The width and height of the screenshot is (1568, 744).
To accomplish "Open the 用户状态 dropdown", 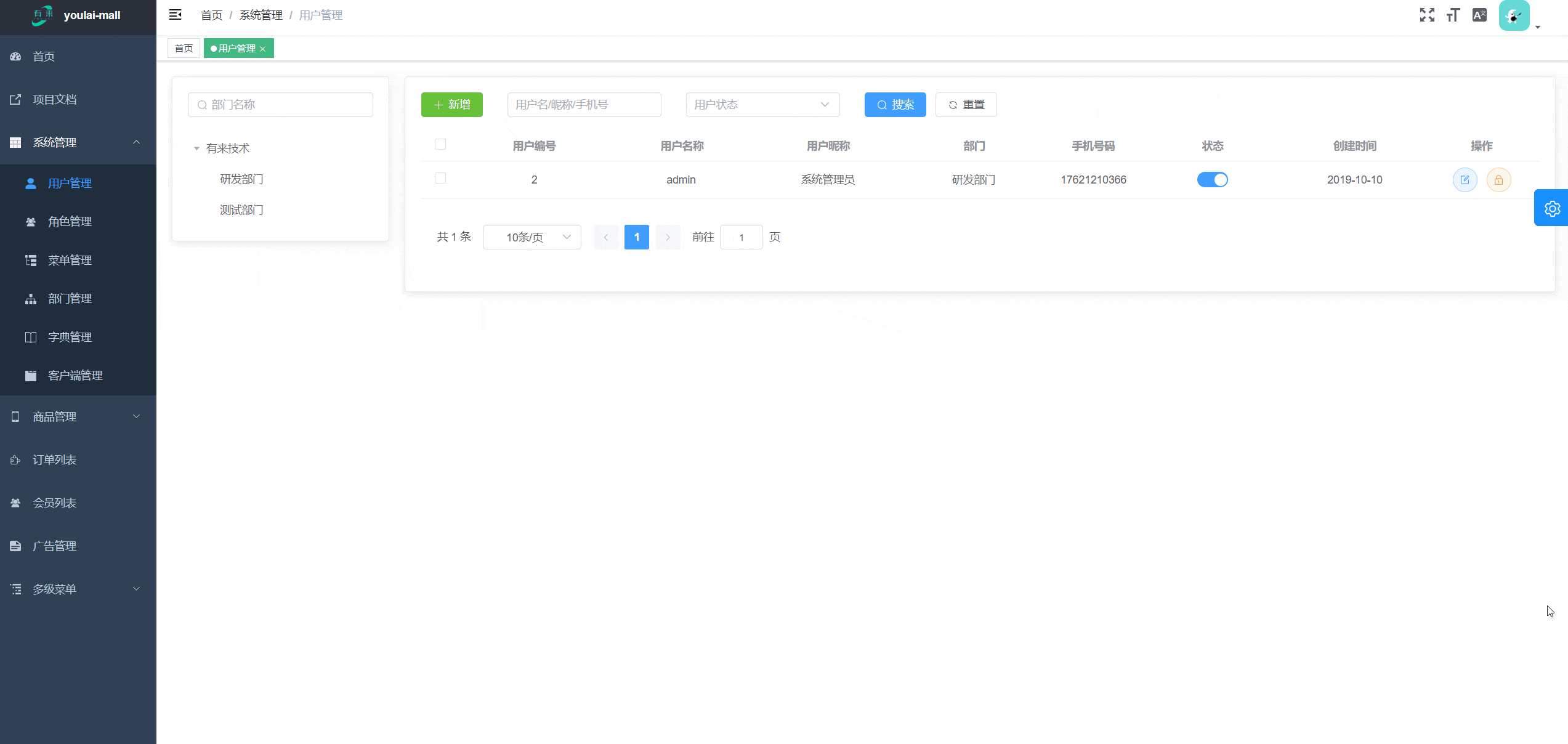I will pyautogui.click(x=762, y=105).
